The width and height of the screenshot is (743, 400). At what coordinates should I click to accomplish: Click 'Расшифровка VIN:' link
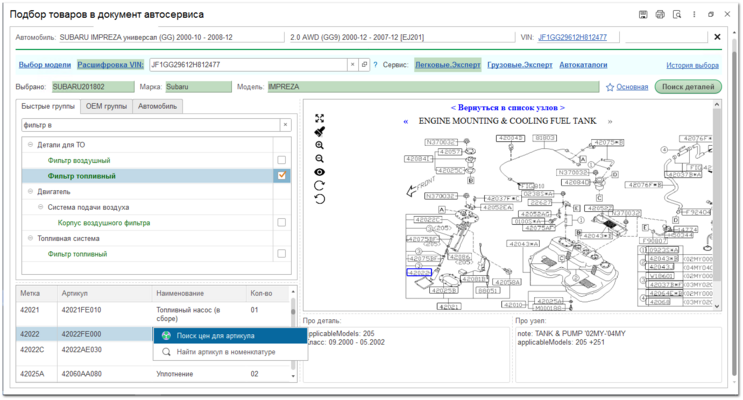click(110, 65)
